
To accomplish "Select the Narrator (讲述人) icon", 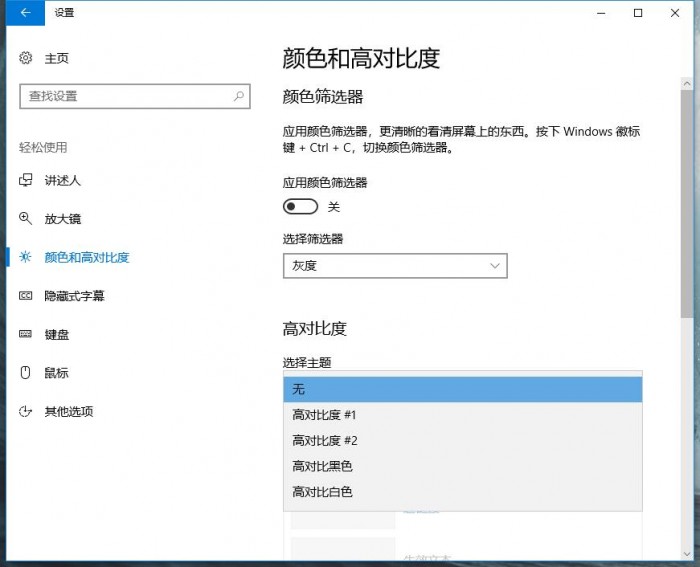I will click(25, 180).
